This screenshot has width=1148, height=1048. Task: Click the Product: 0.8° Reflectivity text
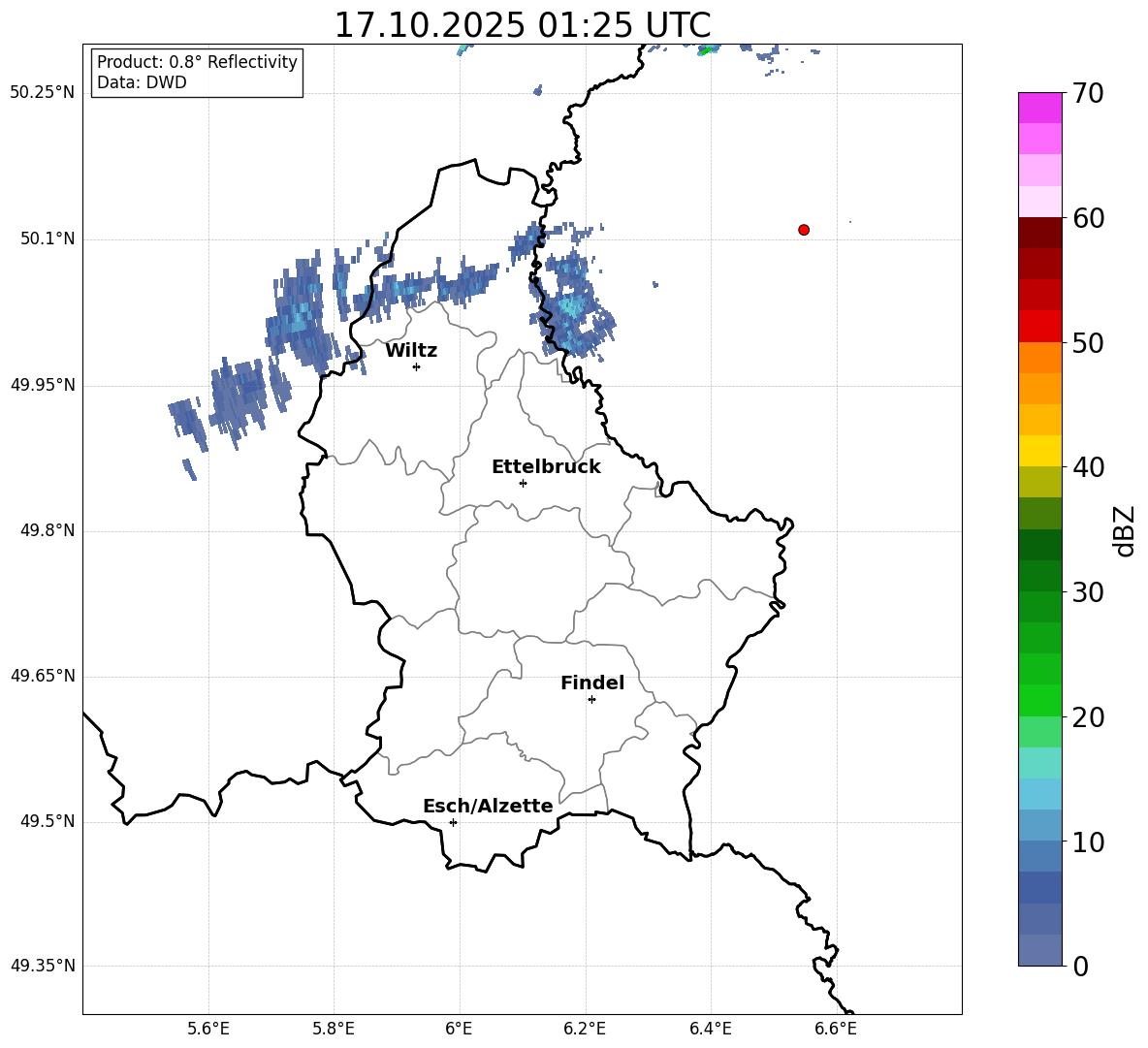[x=197, y=62]
